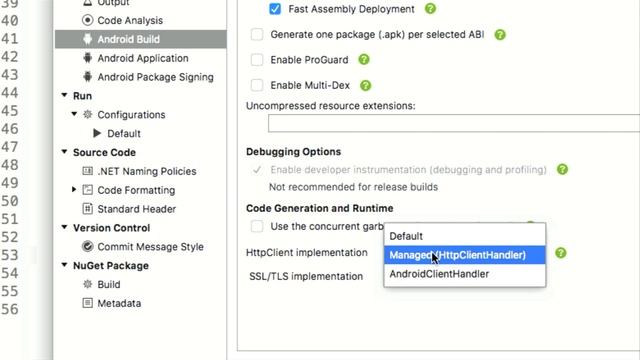Open Standard Header settings
The width and height of the screenshot is (640, 360).
point(136,209)
